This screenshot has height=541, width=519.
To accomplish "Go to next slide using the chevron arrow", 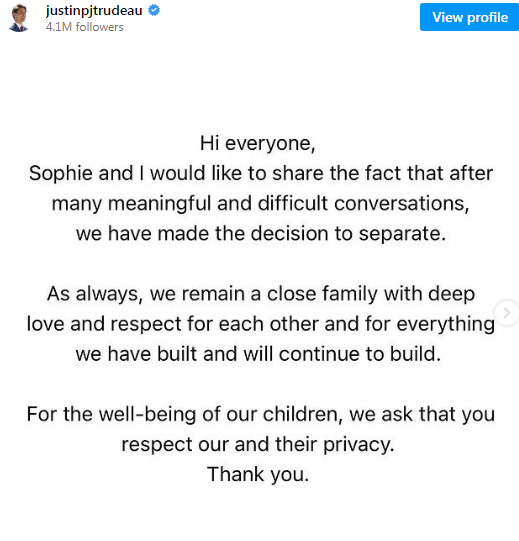I will click(506, 313).
